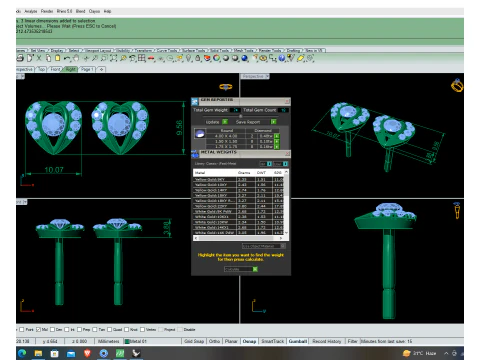Open the layers icon in toolbar

coord(207,58)
